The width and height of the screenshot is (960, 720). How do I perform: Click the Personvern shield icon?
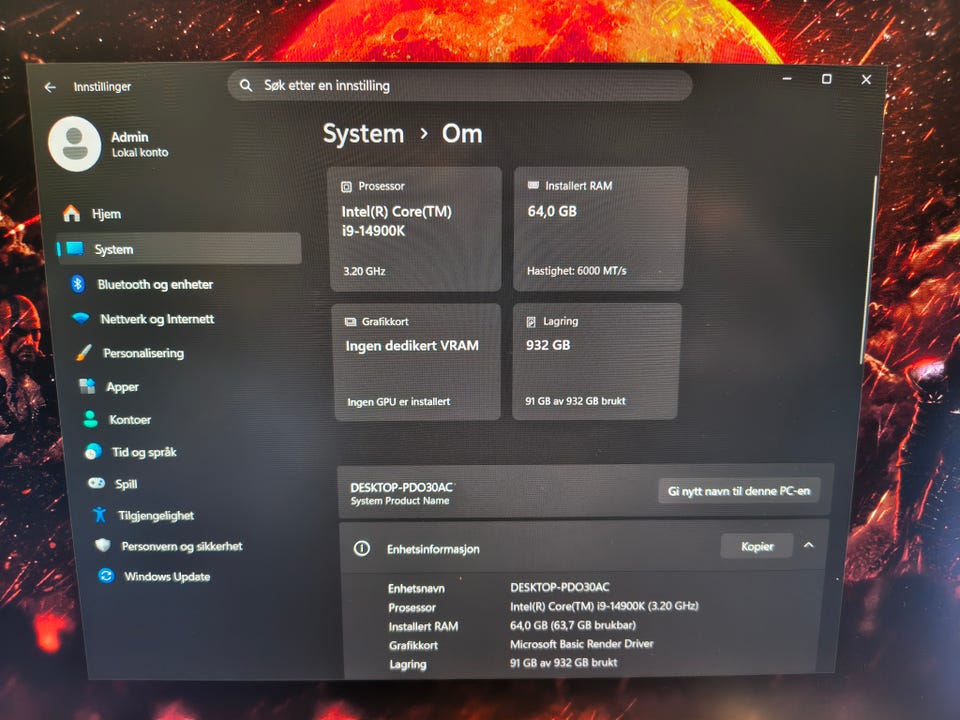[x=103, y=545]
